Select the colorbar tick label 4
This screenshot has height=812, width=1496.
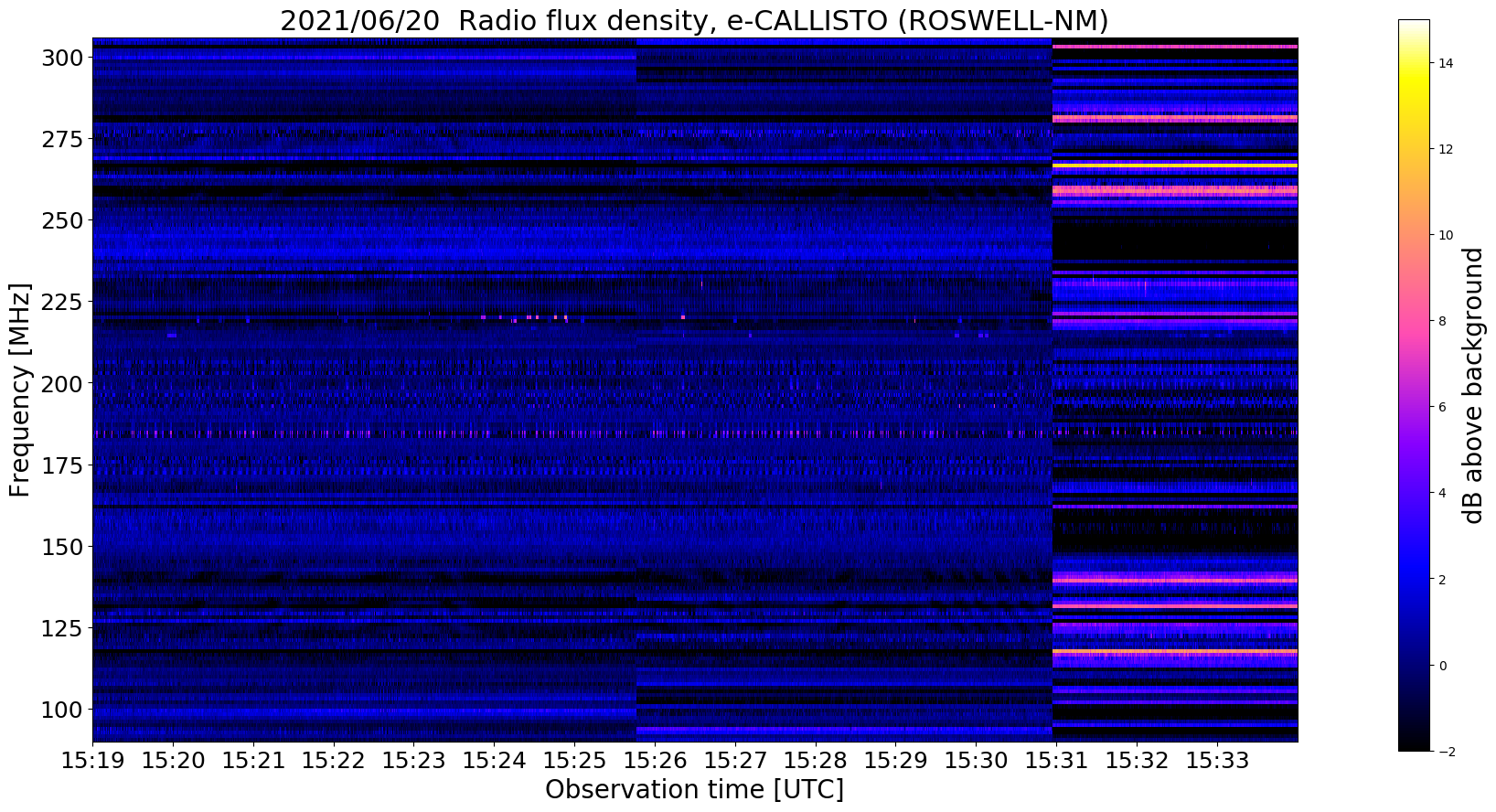tap(1442, 493)
